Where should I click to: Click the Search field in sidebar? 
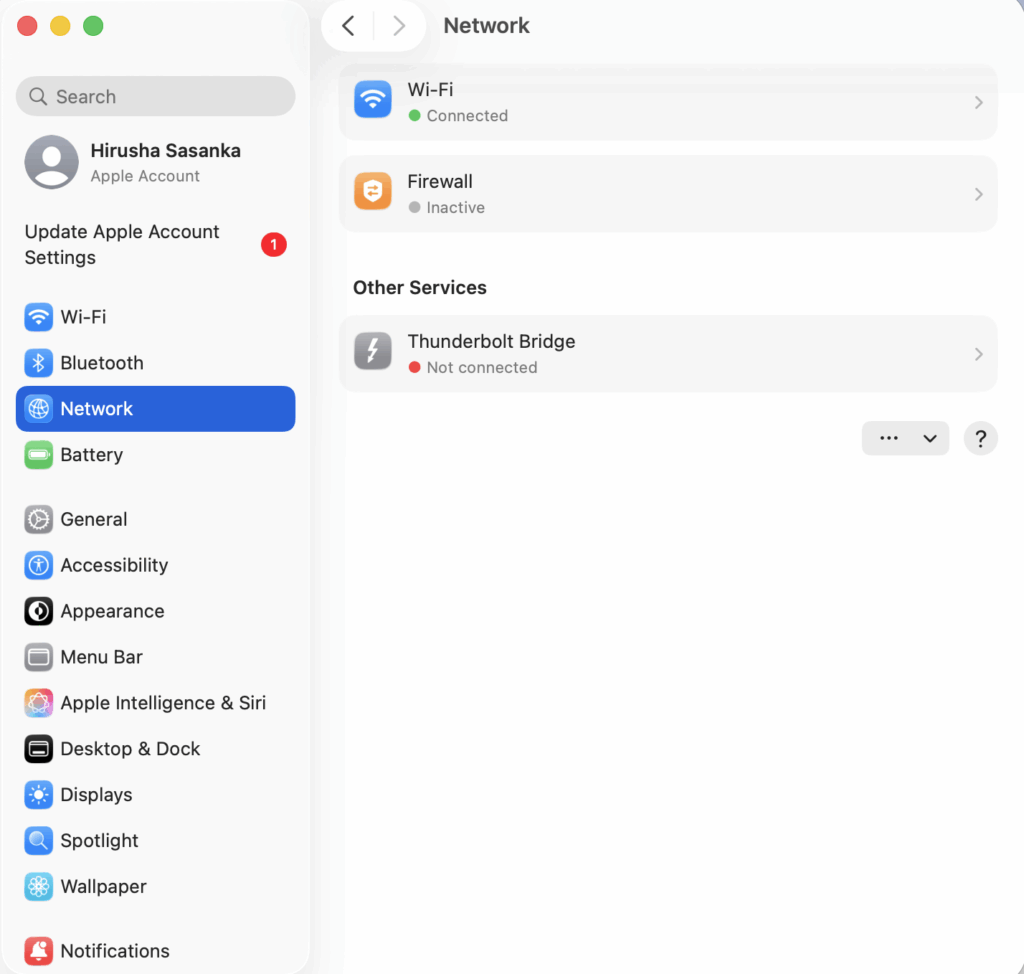pyautogui.click(x=155, y=97)
